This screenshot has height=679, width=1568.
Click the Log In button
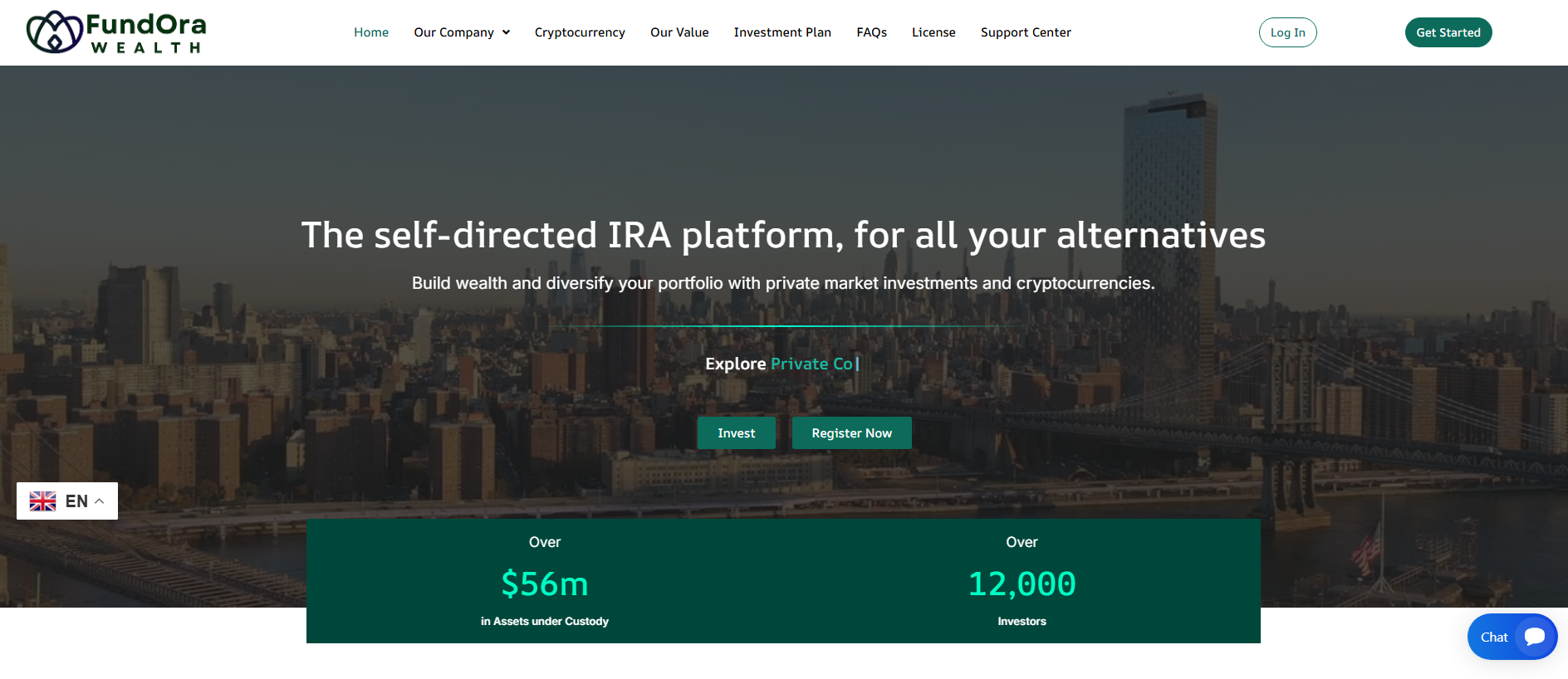click(1288, 32)
